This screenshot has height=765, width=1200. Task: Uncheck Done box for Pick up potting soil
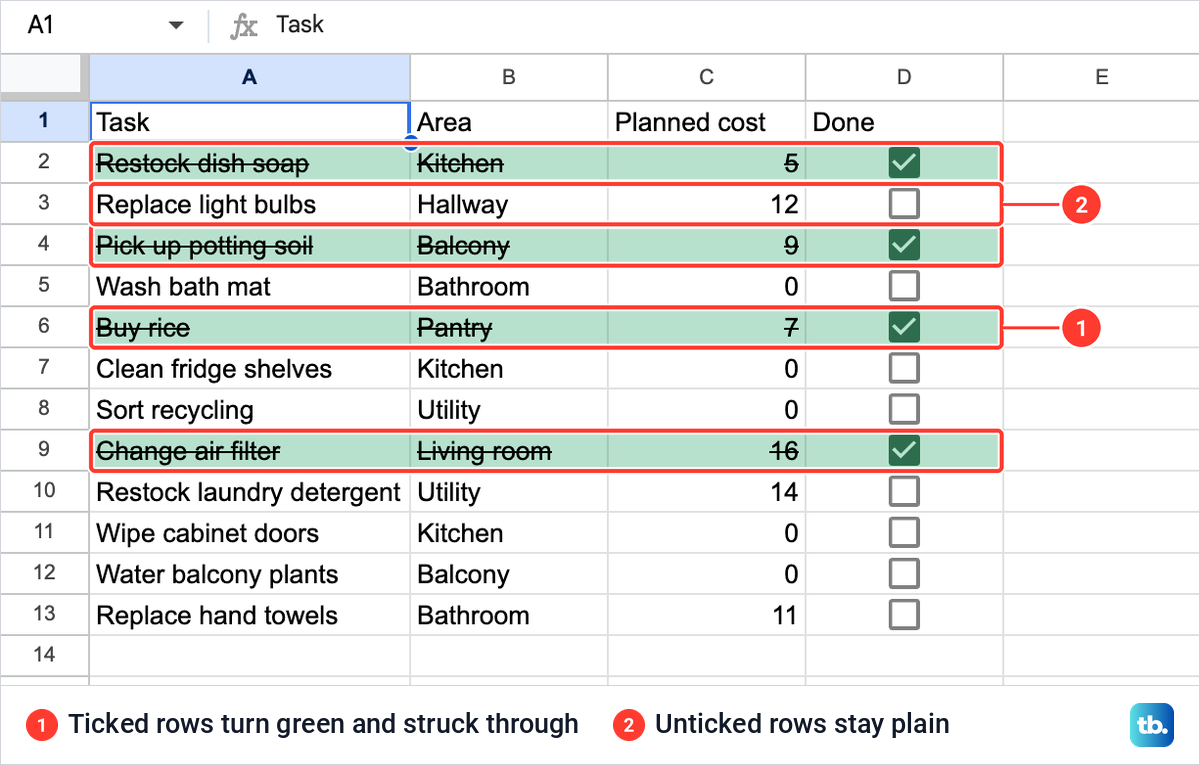click(904, 245)
